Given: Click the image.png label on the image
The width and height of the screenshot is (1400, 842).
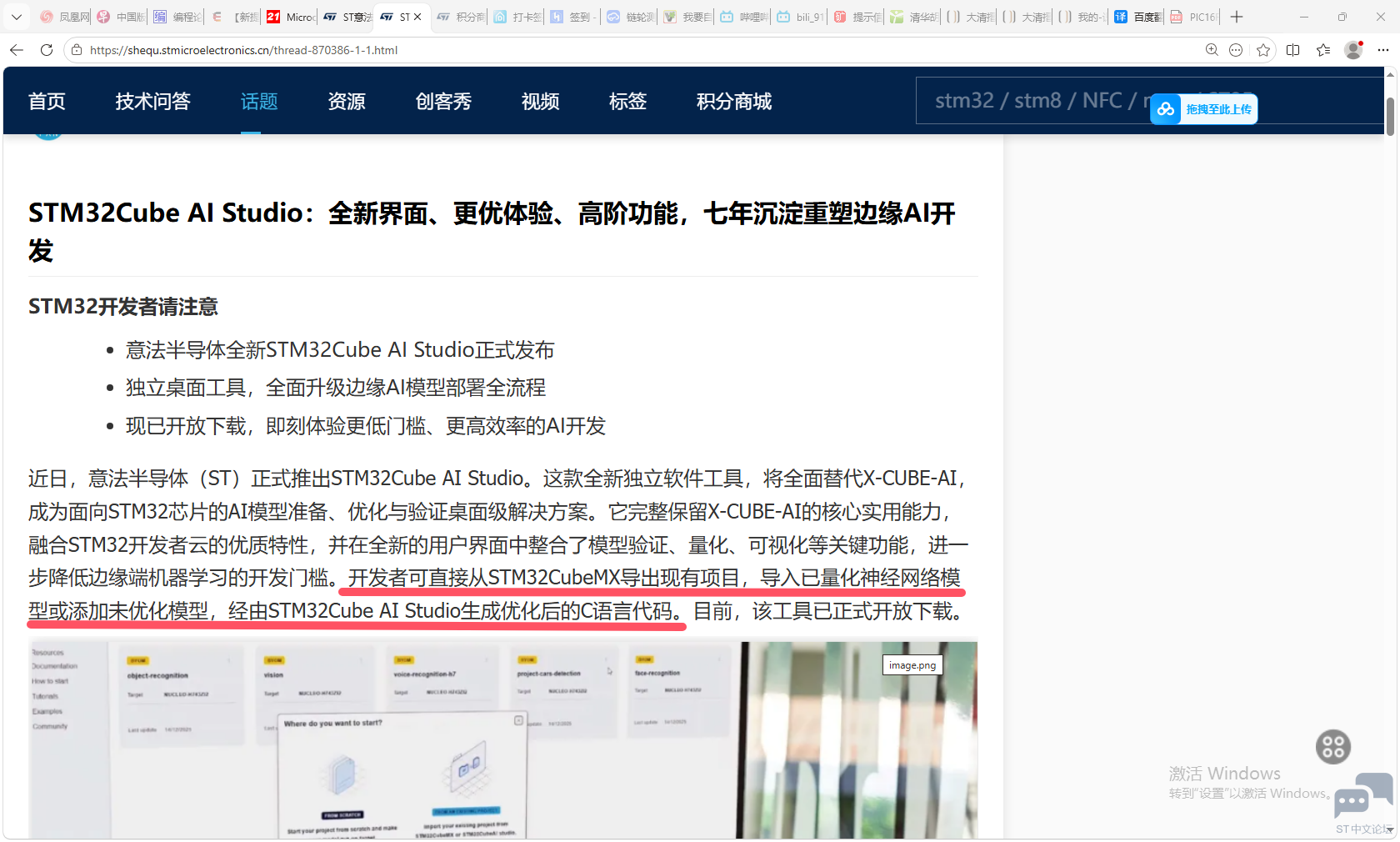Looking at the screenshot, I should [x=912, y=665].
